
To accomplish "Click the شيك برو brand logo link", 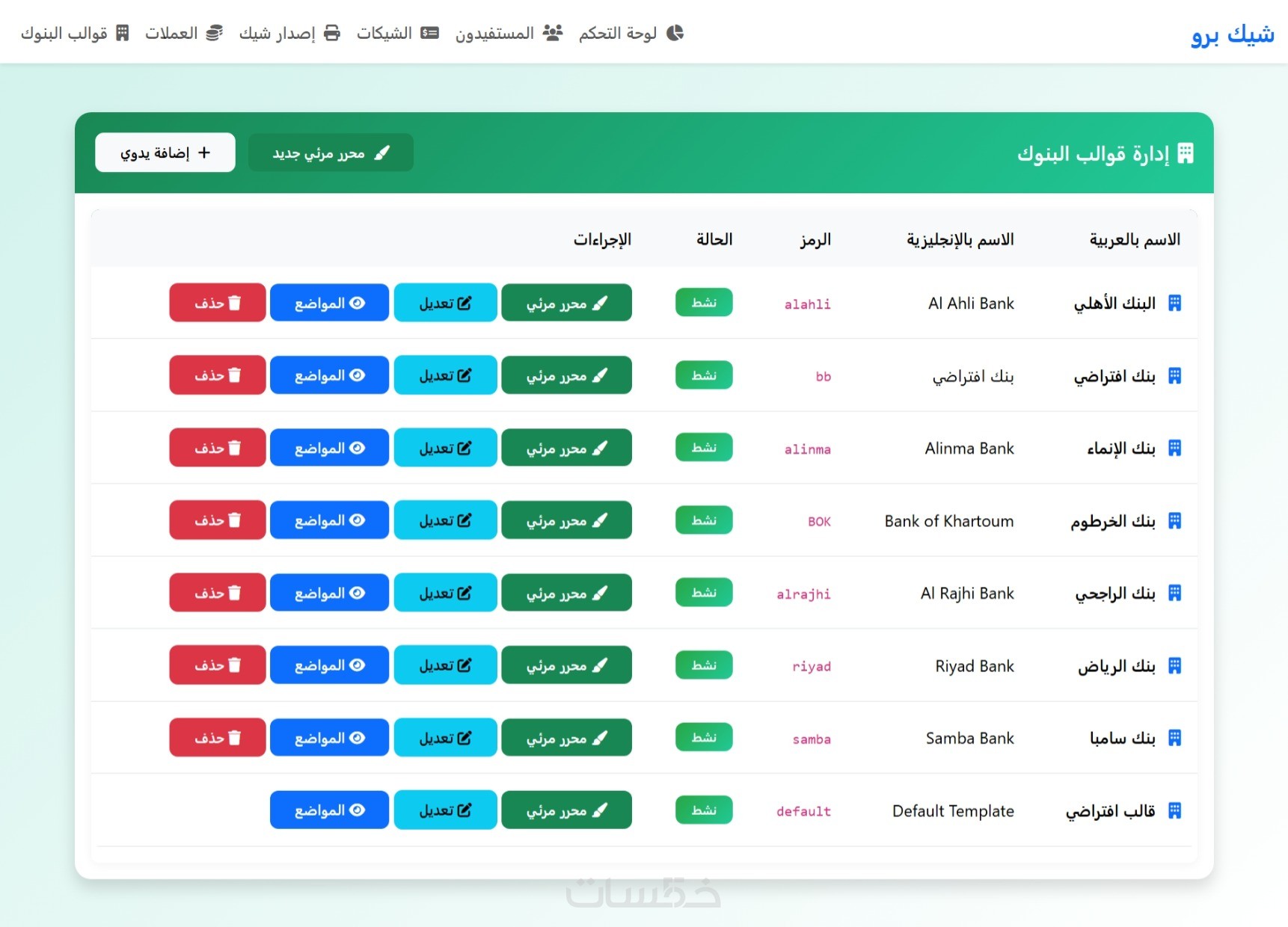I will [1233, 34].
